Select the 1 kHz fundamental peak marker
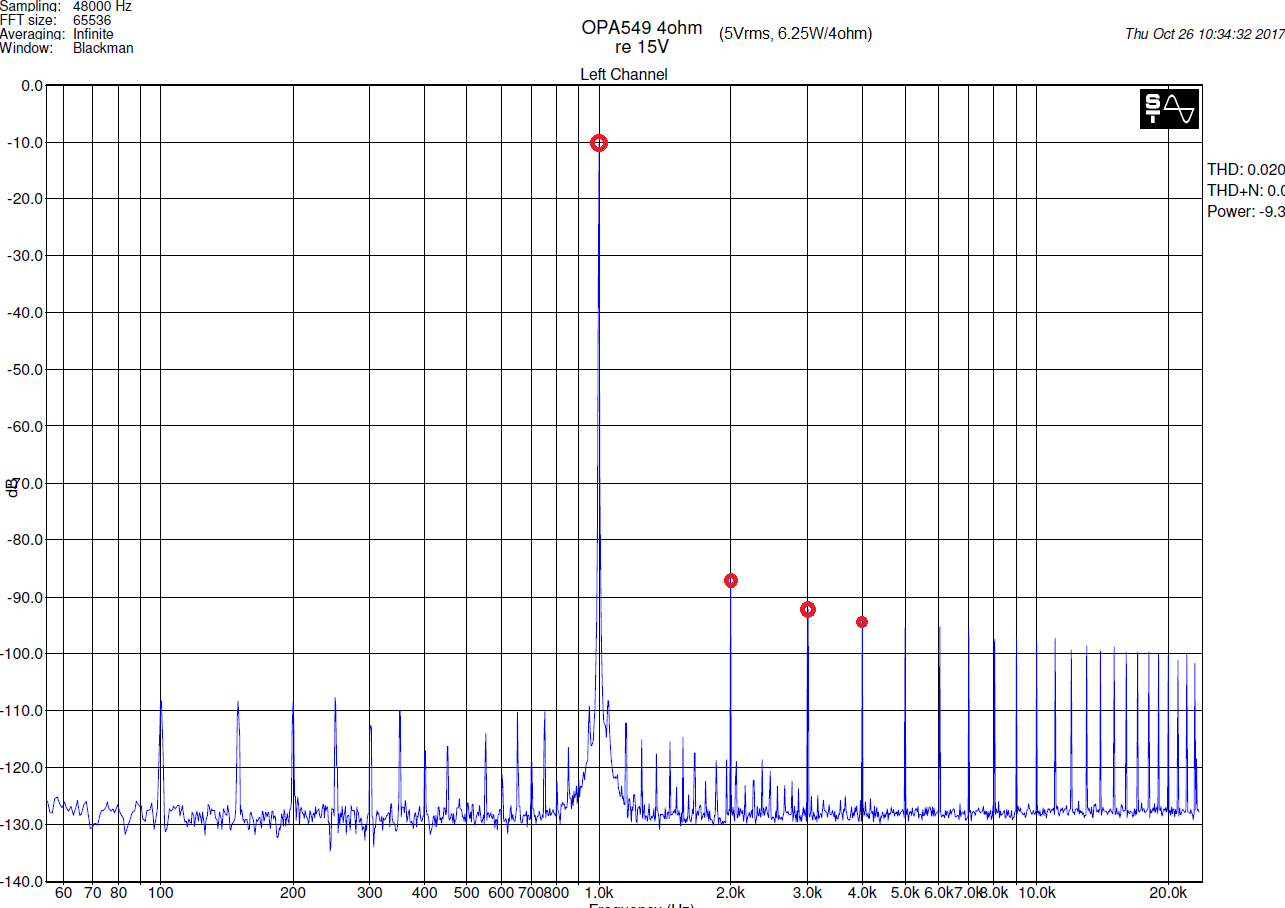Image resolution: width=1285 pixels, height=908 pixels. pyautogui.click(x=599, y=143)
